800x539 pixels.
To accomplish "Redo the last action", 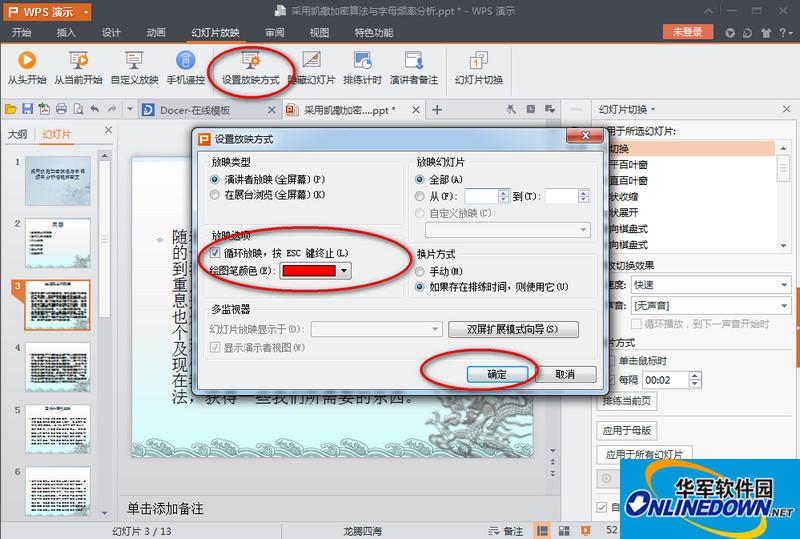I will (112, 109).
